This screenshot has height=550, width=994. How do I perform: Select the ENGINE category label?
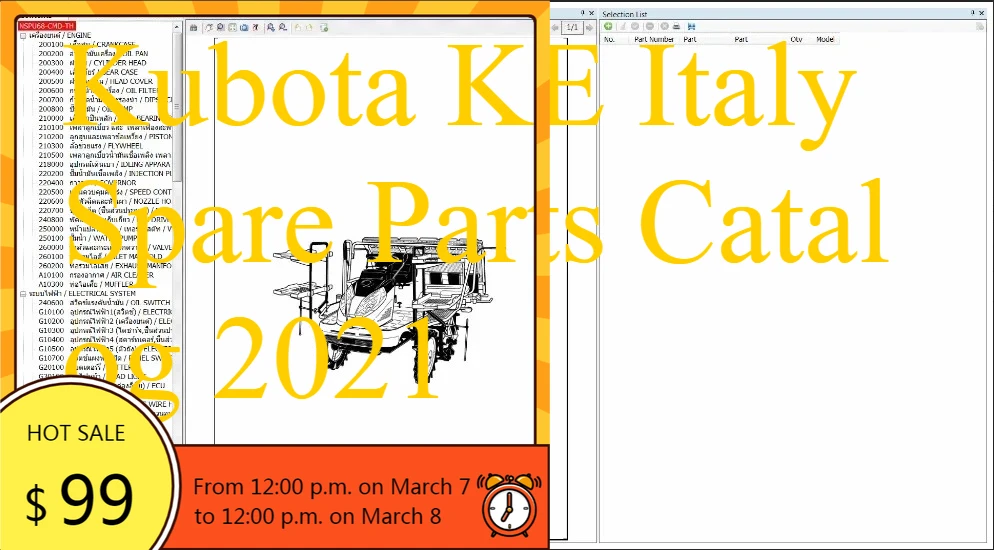tap(60, 35)
